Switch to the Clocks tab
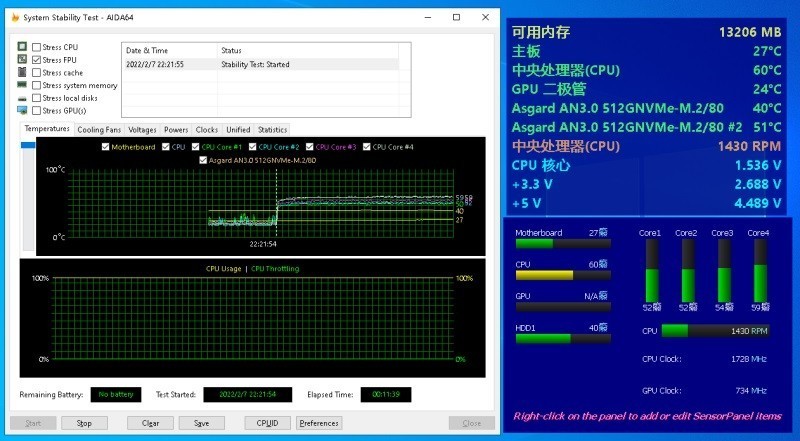Viewport: 800px width, 441px height. click(x=207, y=130)
